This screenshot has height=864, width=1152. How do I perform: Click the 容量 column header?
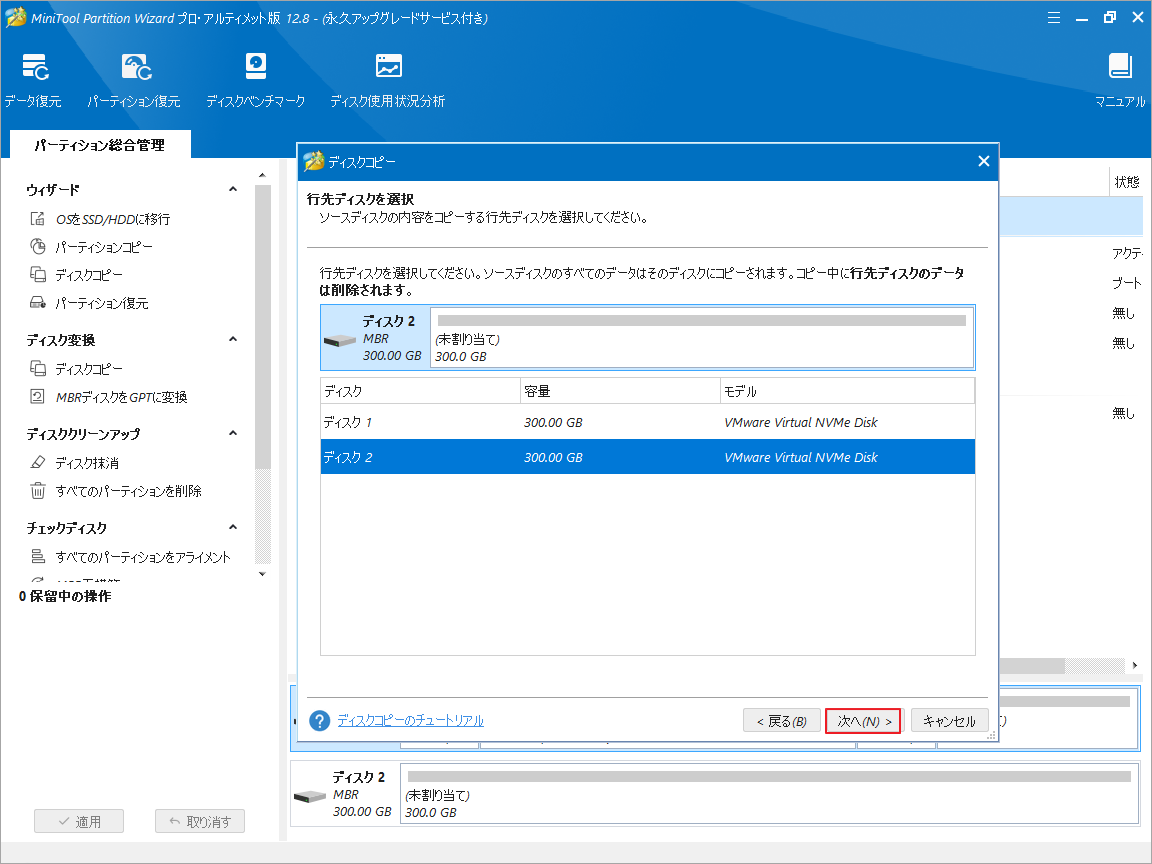[x=620, y=391]
